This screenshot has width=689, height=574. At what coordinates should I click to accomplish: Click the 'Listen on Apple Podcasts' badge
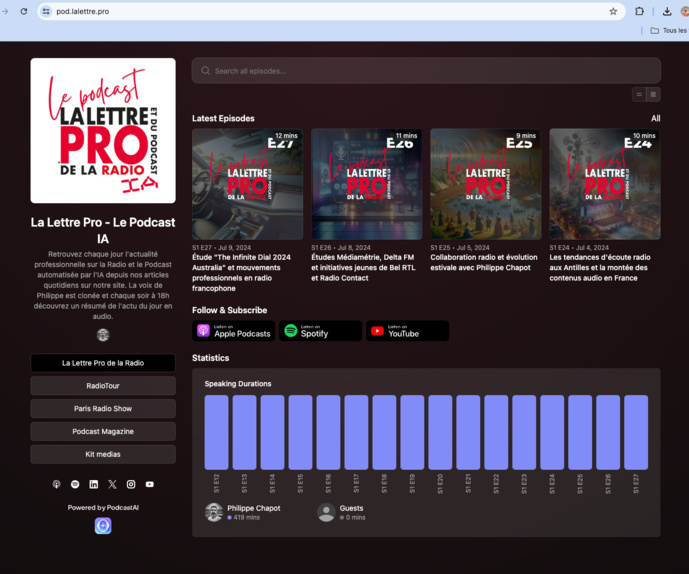click(234, 331)
